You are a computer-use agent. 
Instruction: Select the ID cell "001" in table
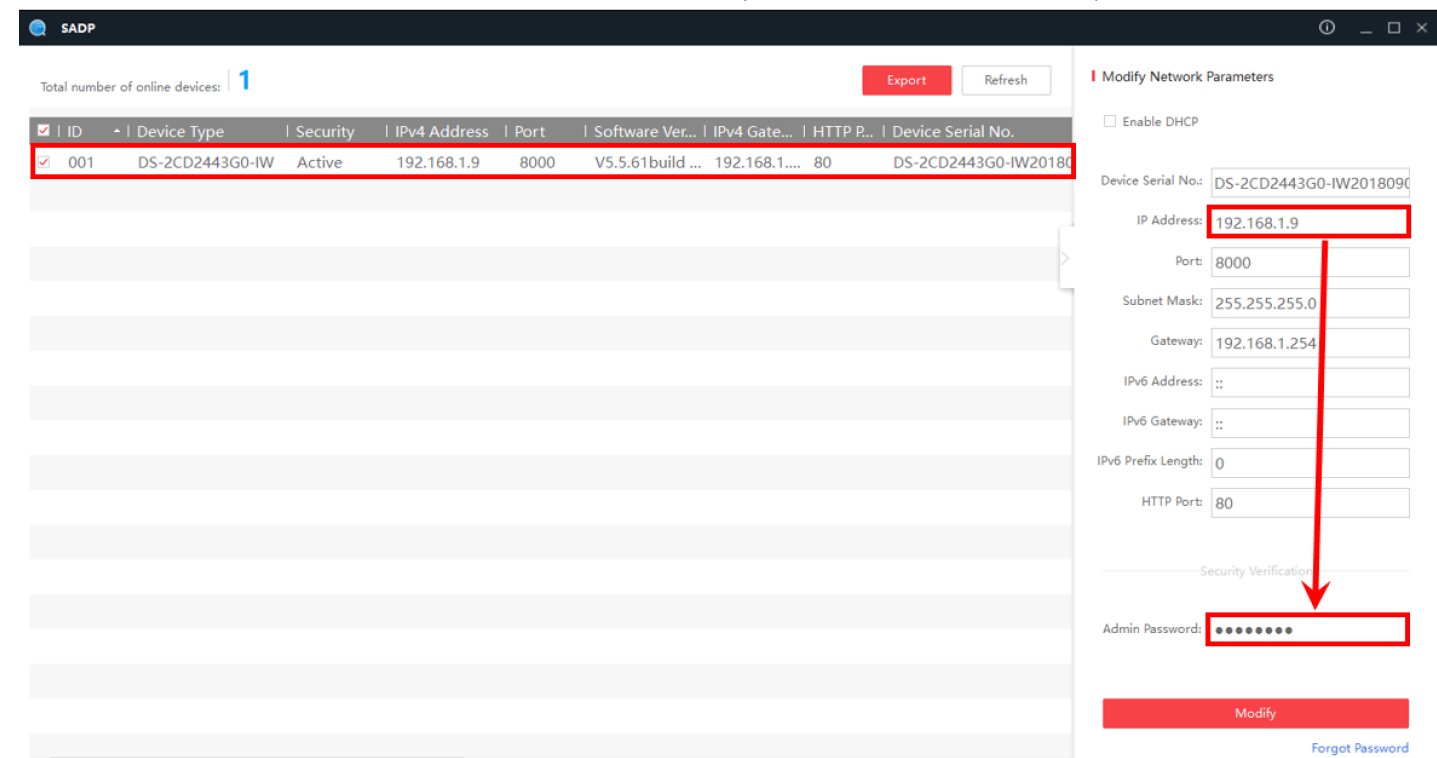pyautogui.click(x=81, y=162)
